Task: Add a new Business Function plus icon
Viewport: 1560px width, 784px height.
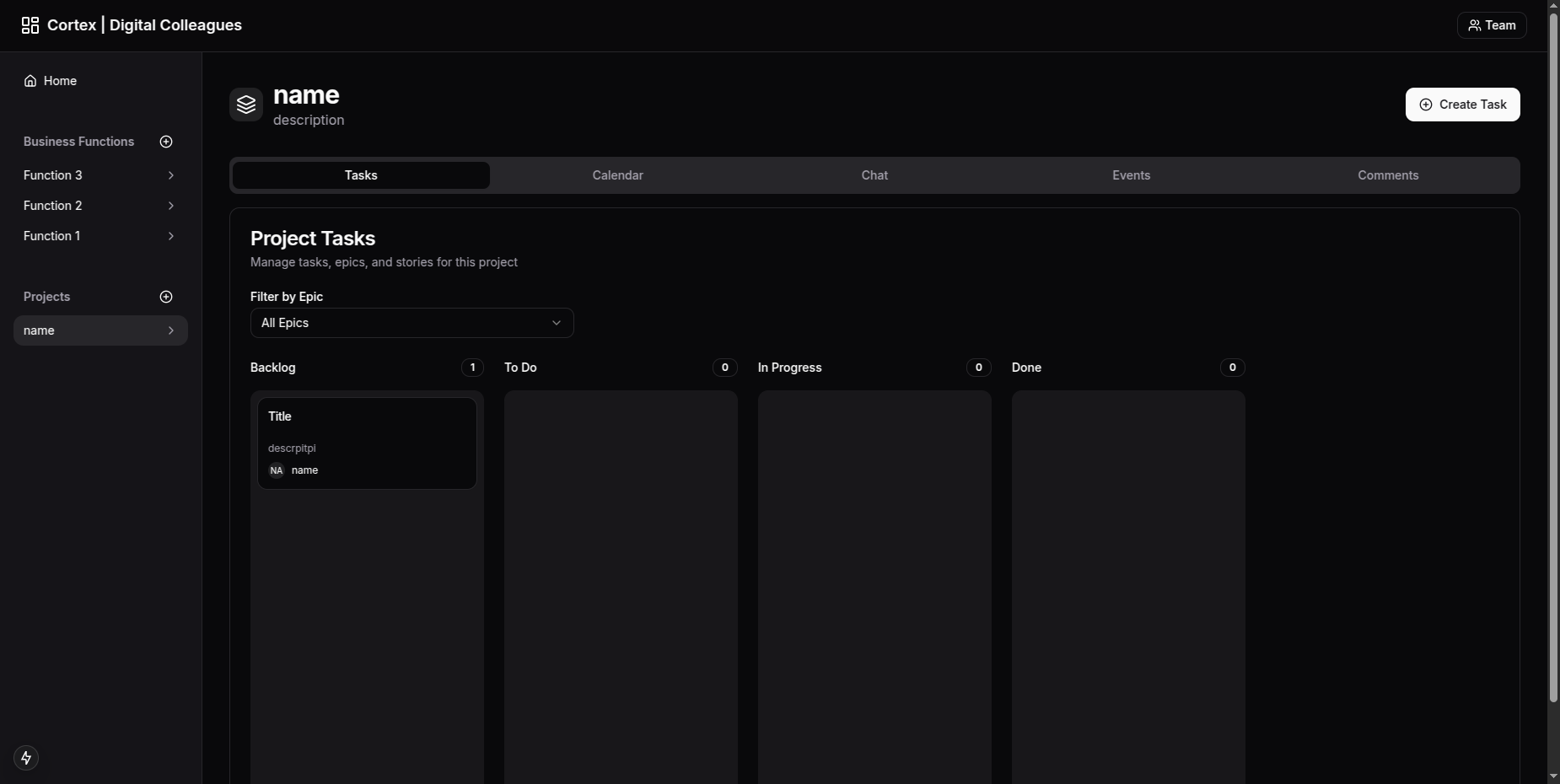Action: tap(166, 142)
